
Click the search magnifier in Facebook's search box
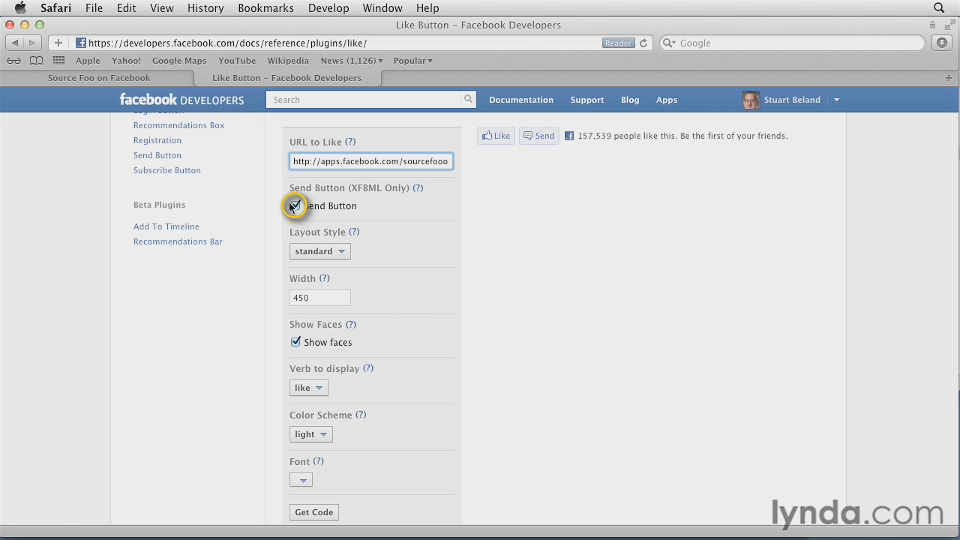467,100
